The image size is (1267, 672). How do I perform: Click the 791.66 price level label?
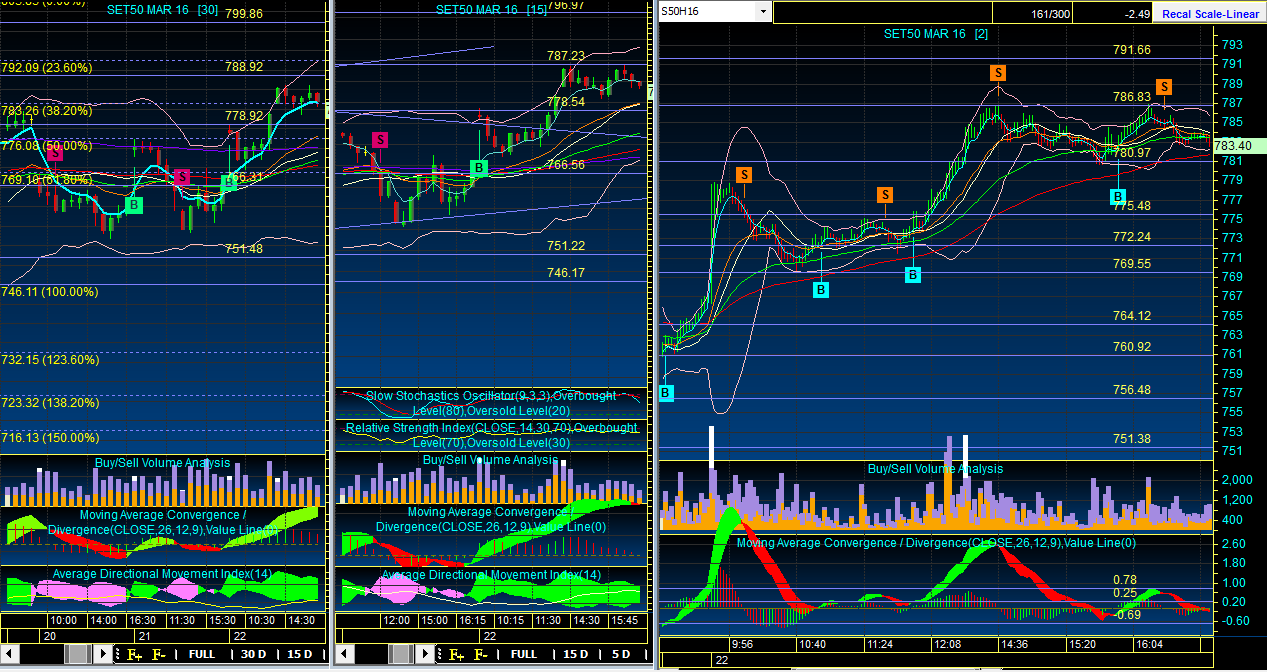click(x=1132, y=50)
